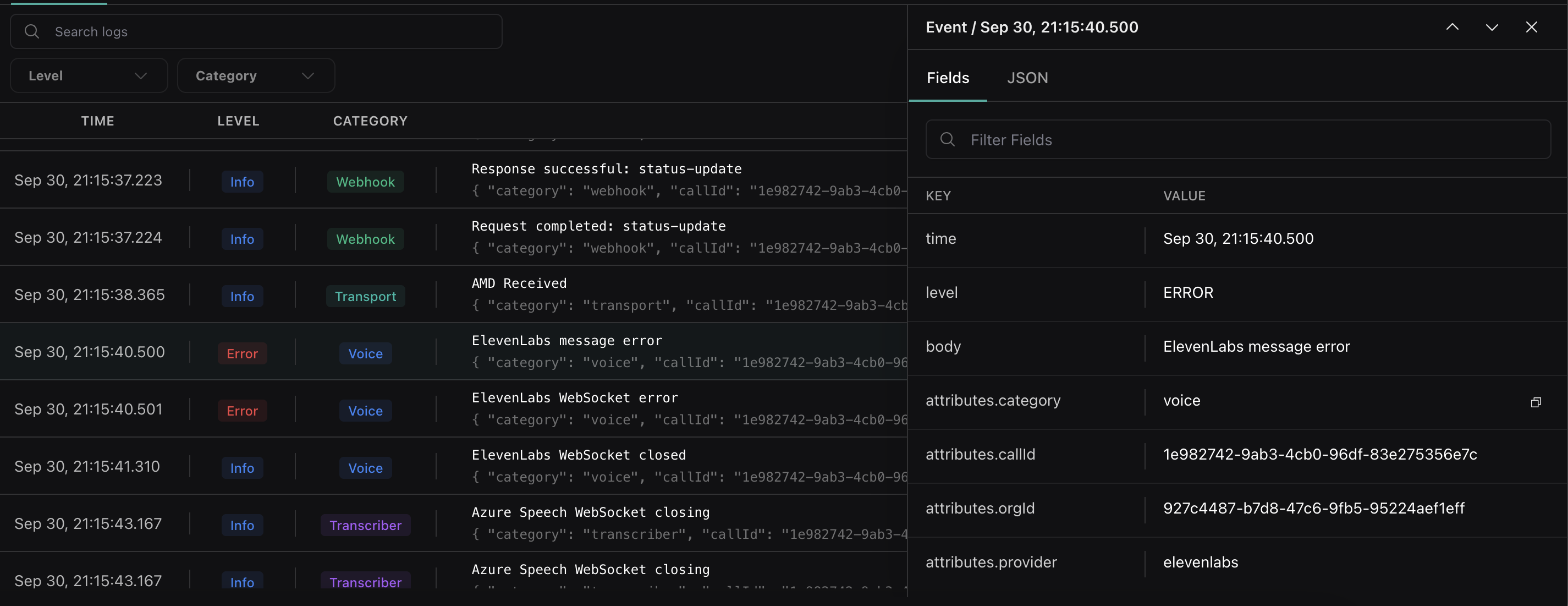Click the Error badge at 21:15:40.501
Image resolution: width=1568 pixels, height=606 pixels.
pos(241,411)
